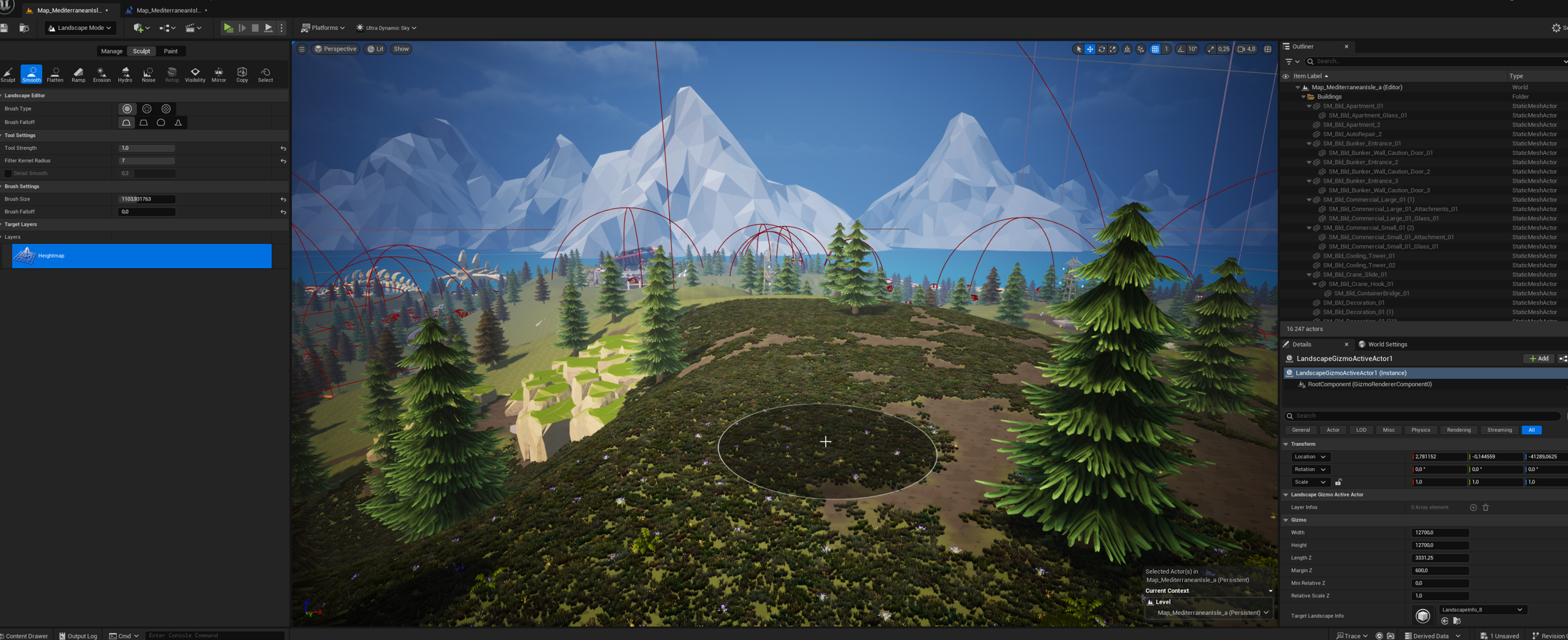1568x640 pixels.
Task: Adjust the Tool Strength slider
Action: [147, 148]
